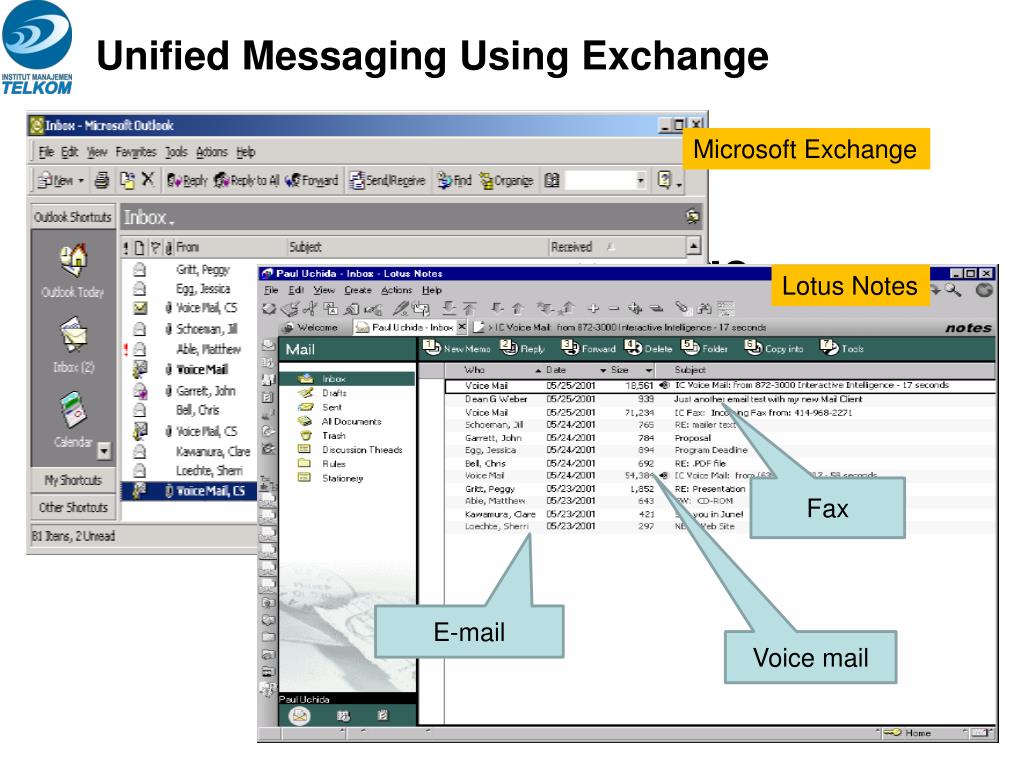This screenshot has height=768, width=1024.
Task: Click the Other Shortcuts group button
Action: pyautogui.click(x=73, y=507)
